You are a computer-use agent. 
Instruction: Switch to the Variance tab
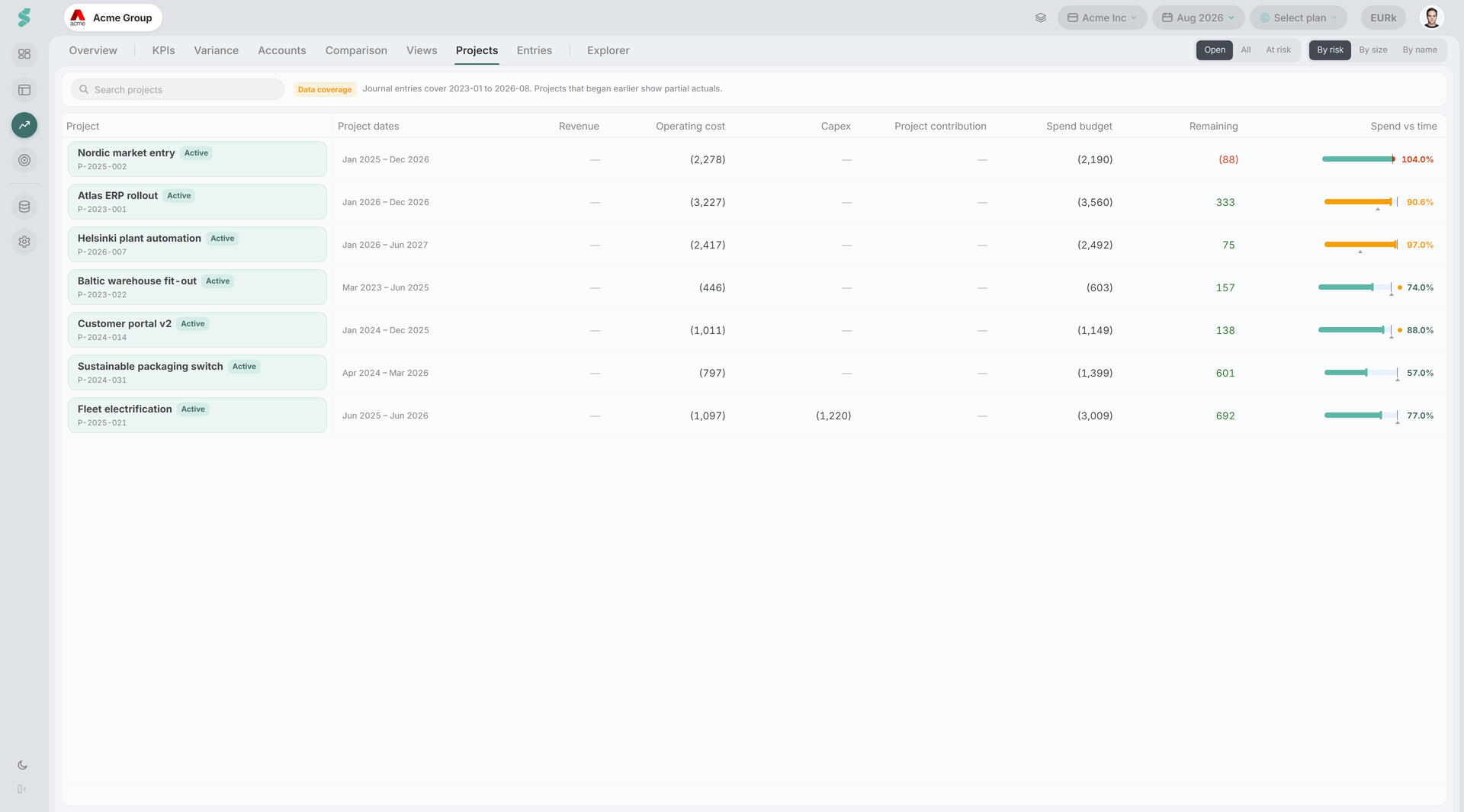click(x=216, y=50)
